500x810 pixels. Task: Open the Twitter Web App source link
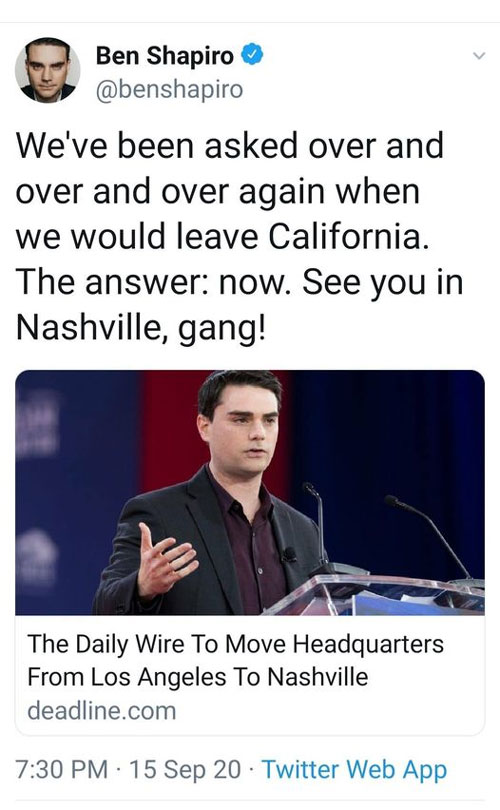(x=354, y=770)
